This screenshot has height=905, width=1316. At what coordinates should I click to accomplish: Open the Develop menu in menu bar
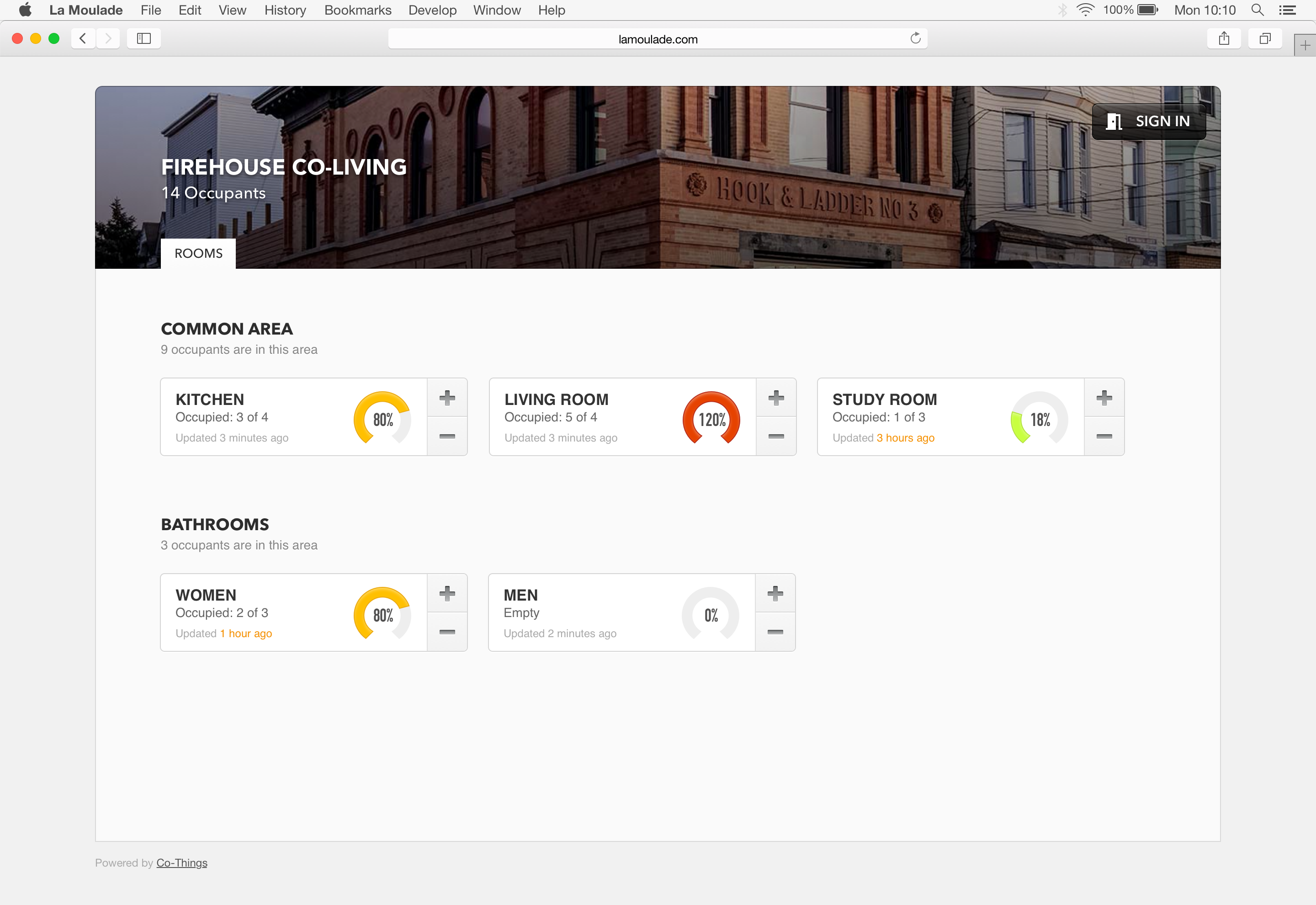click(432, 10)
